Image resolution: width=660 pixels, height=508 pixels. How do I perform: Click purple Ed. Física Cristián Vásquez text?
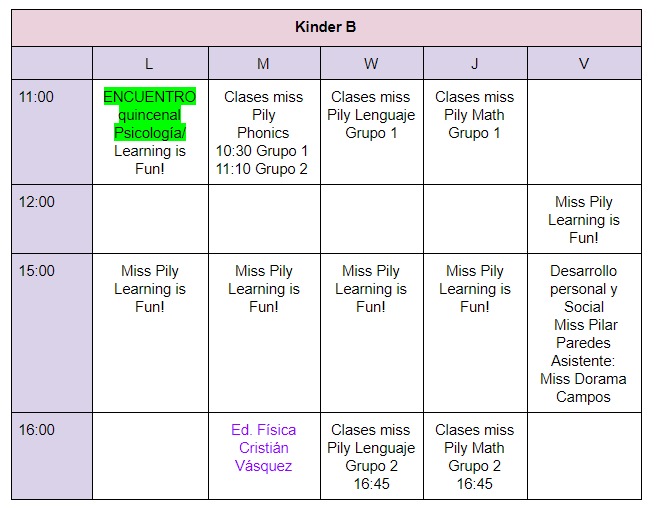pyautogui.click(x=264, y=448)
